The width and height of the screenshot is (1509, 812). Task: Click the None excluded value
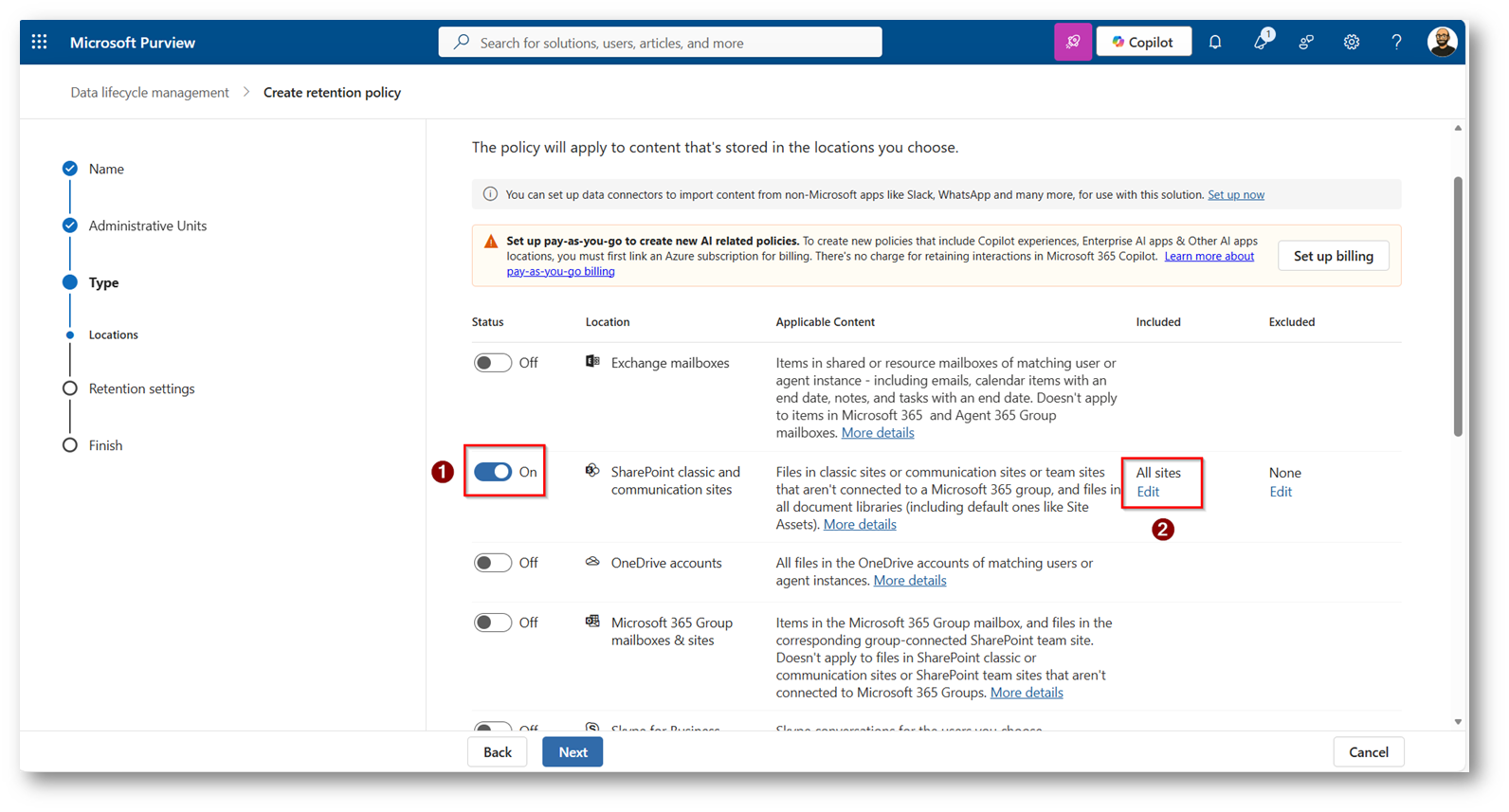pyautogui.click(x=1285, y=472)
